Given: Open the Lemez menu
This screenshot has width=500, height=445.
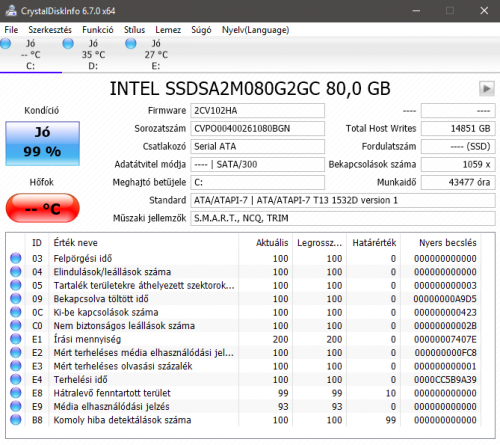Looking at the screenshot, I should pos(168,30).
